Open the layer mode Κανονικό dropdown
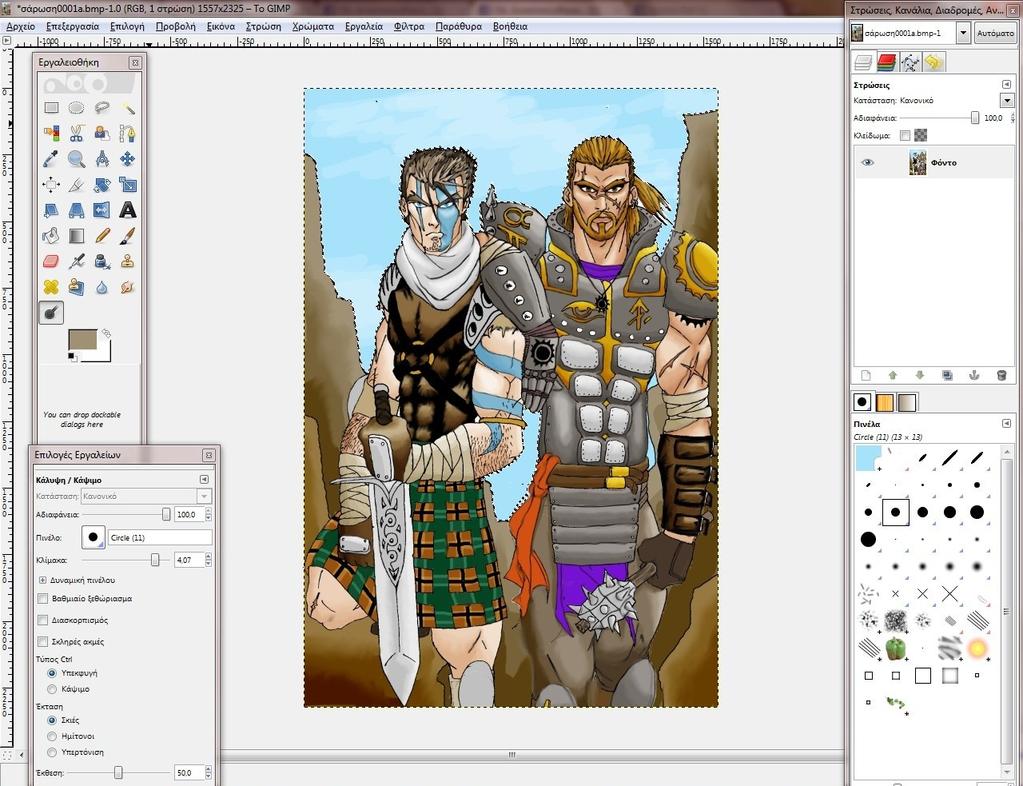 (1007, 100)
